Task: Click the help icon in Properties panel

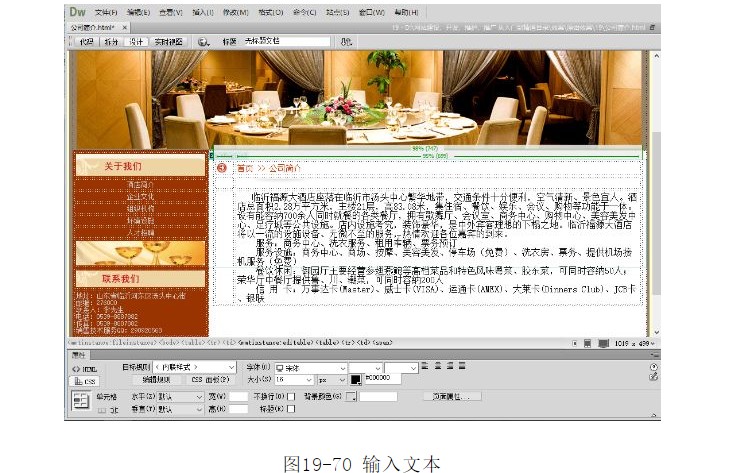Action: coord(653,367)
